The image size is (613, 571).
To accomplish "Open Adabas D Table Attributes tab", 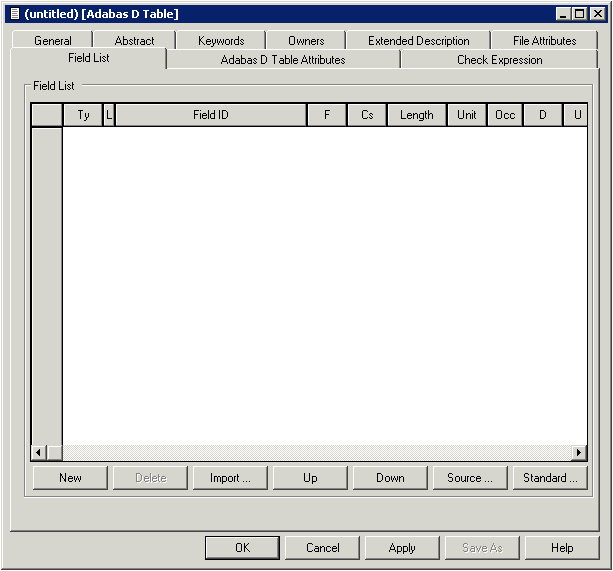I will 283,60.
